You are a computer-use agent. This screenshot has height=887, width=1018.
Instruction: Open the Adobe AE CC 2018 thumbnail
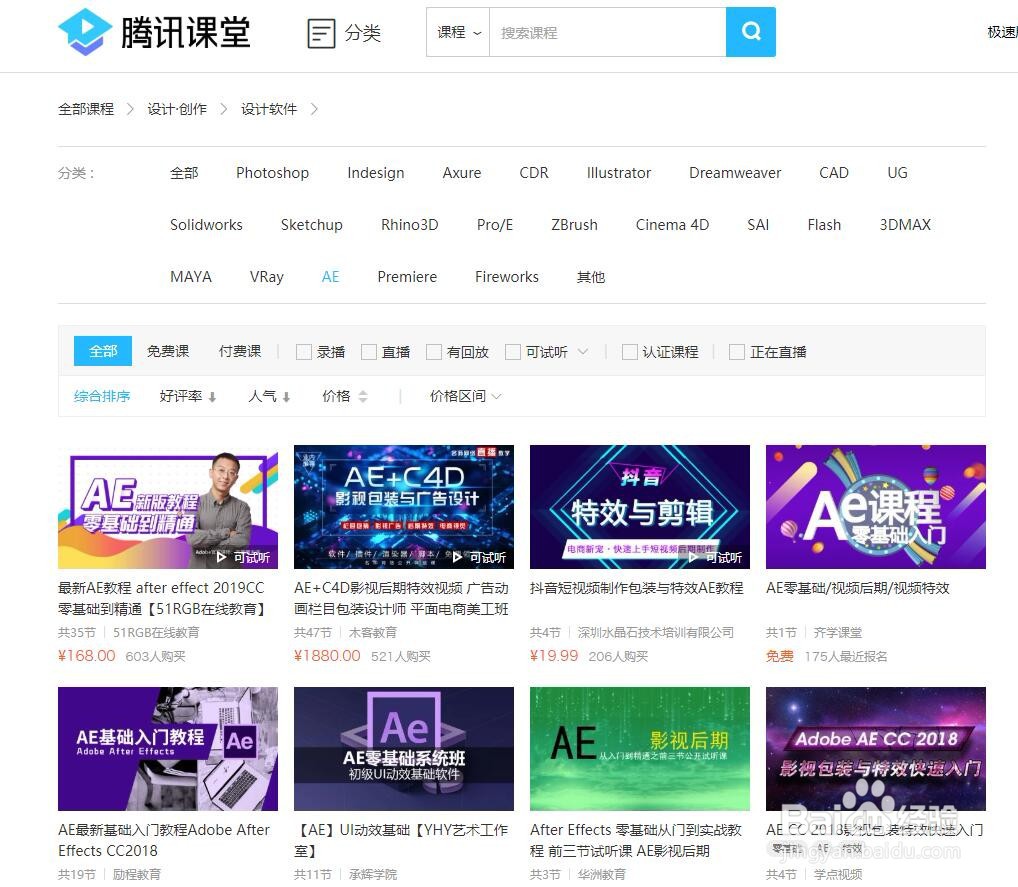(x=876, y=749)
